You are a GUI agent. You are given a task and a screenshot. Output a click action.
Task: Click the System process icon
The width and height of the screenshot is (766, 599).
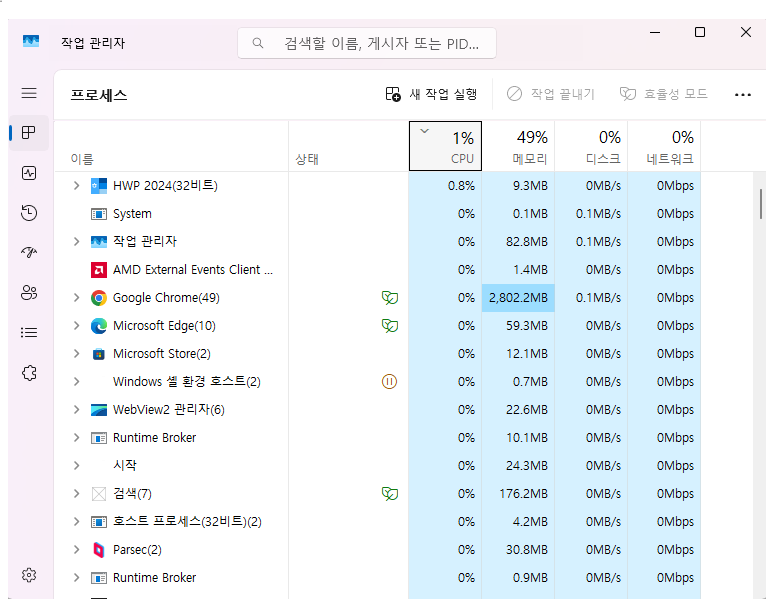click(99, 214)
